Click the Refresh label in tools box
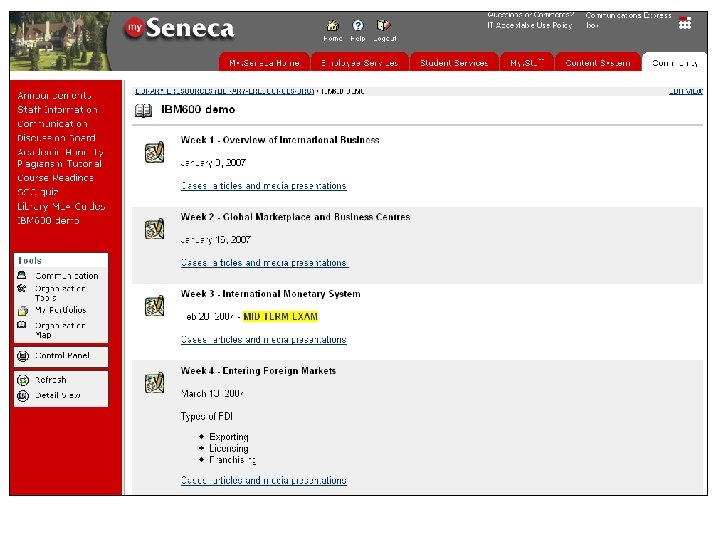Image resolution: width=720 pixels, height=540 pixels. [x=51, y=380]
